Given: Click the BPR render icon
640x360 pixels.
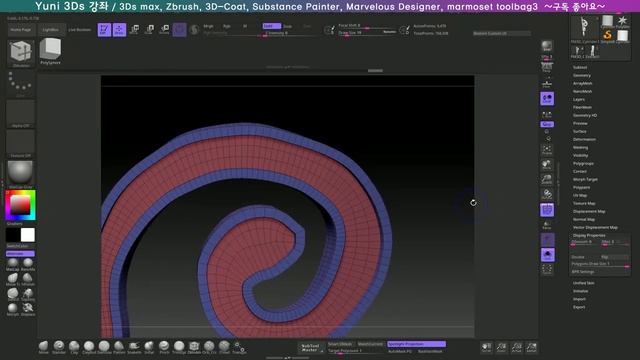Looking at the screenshot, I should point(547,46).
